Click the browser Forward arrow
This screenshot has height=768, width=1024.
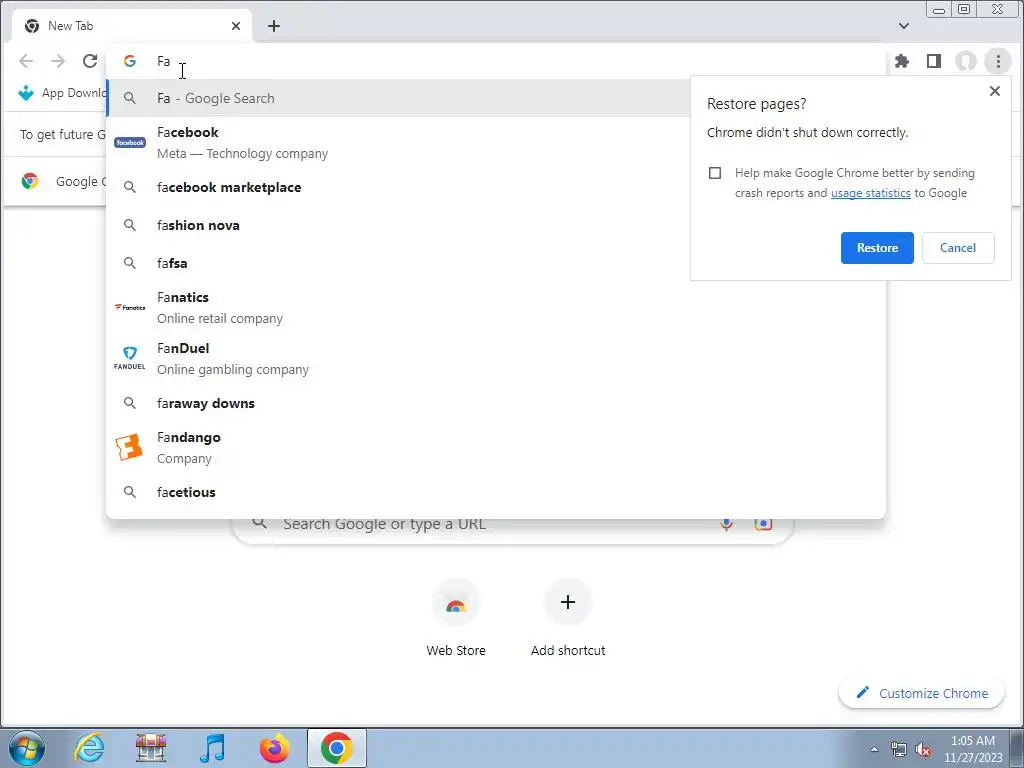tap(58, 61)
